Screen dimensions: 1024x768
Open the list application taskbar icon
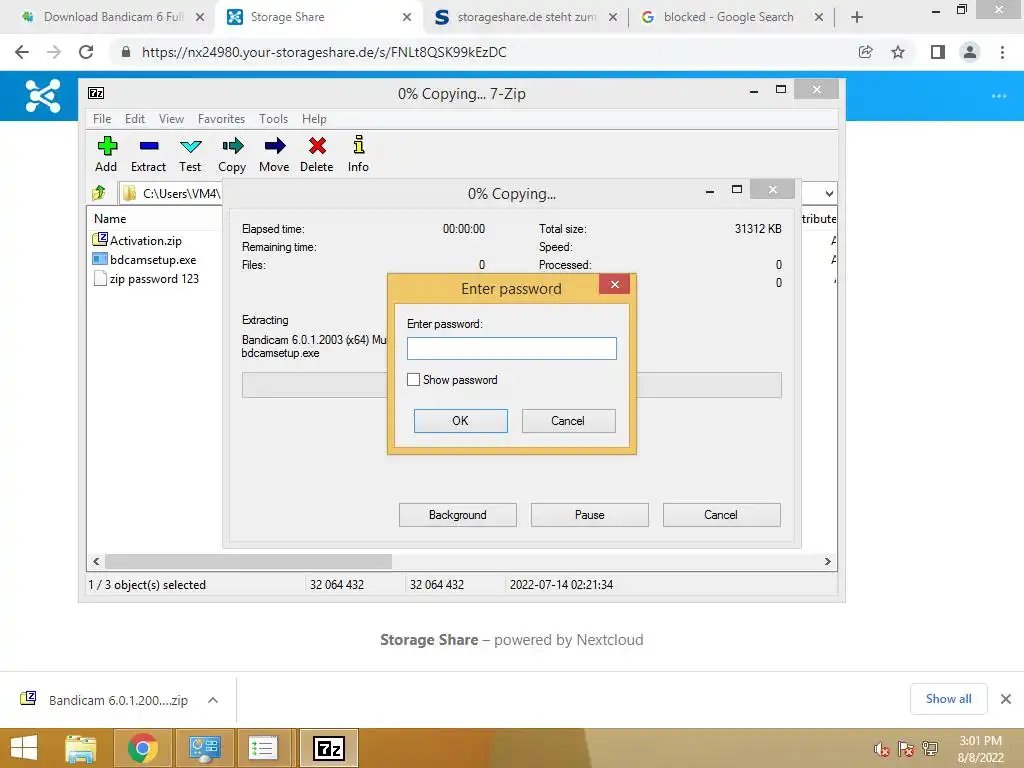(264, 748)
